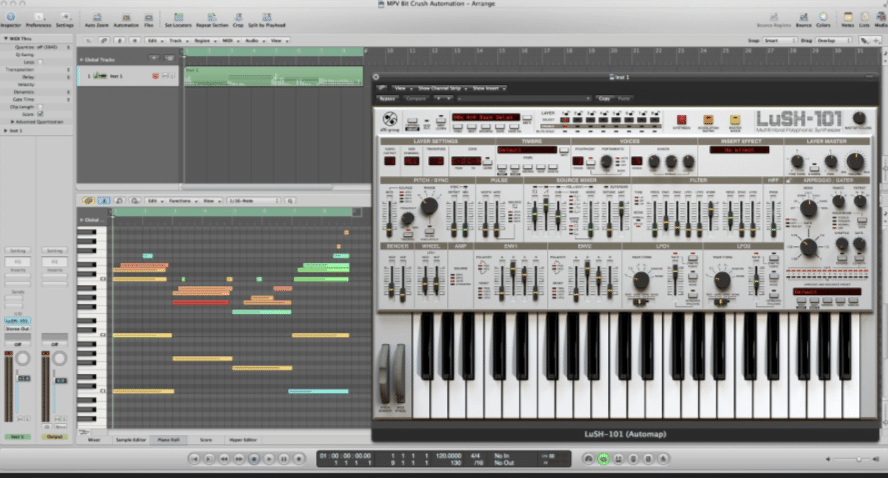Expand the Inst 1 section in the Inspector
This screenshot has height=478, width=888.
tap(6, 131)
